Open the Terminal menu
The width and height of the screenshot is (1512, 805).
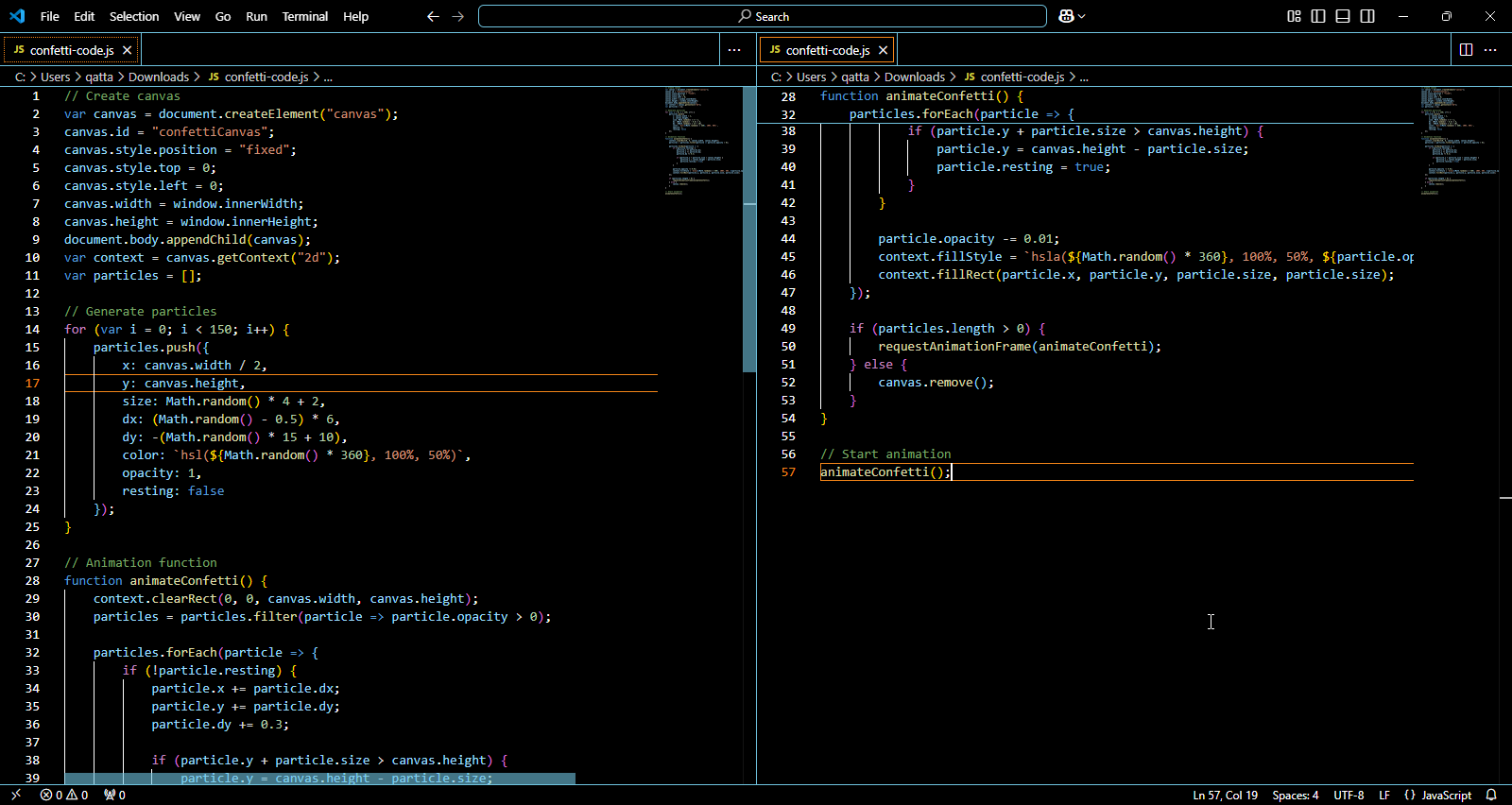point(304,16)
